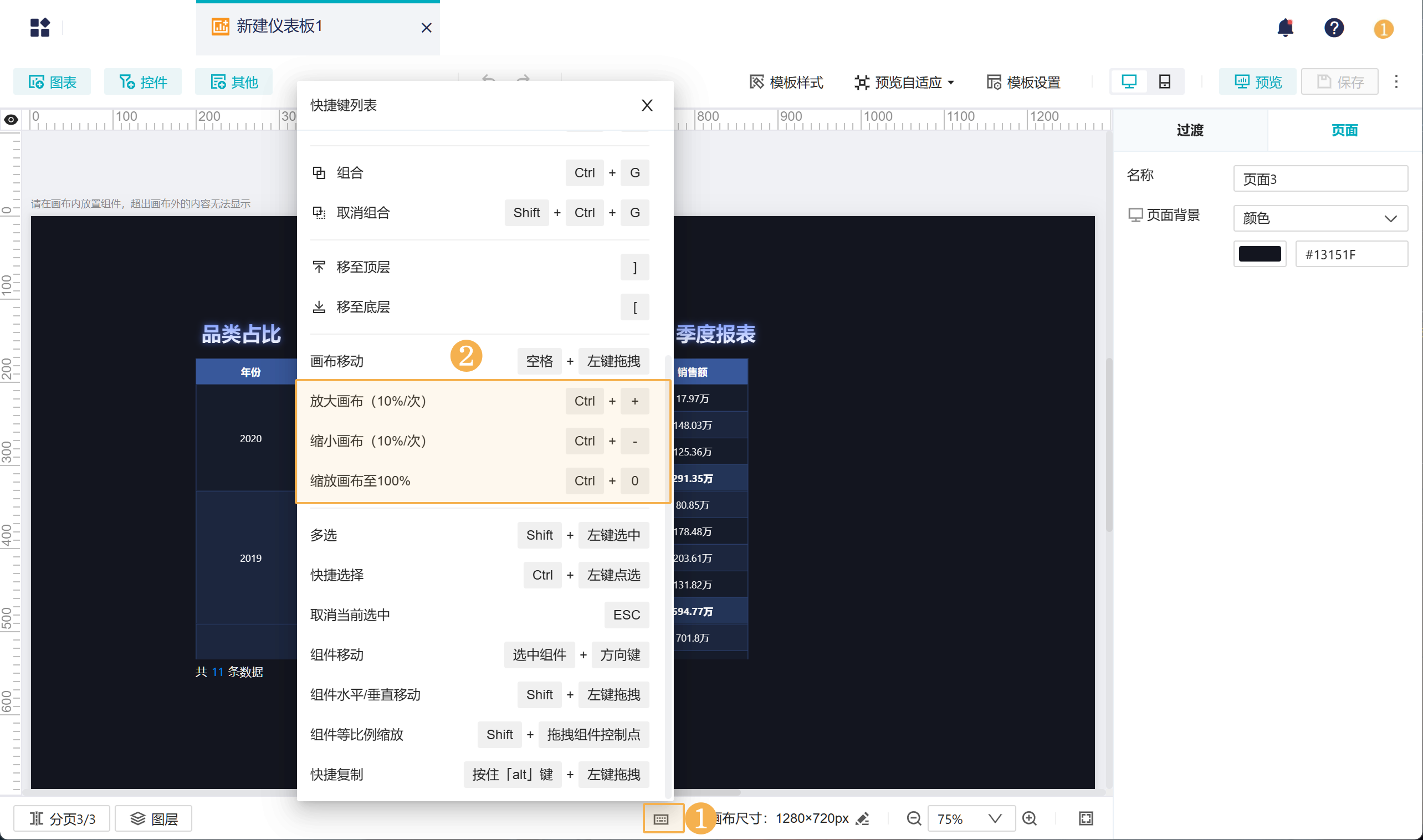1423x840 pixels.
Task: Click the zoom in magnifier icon
Action: tap(1030, 818)
